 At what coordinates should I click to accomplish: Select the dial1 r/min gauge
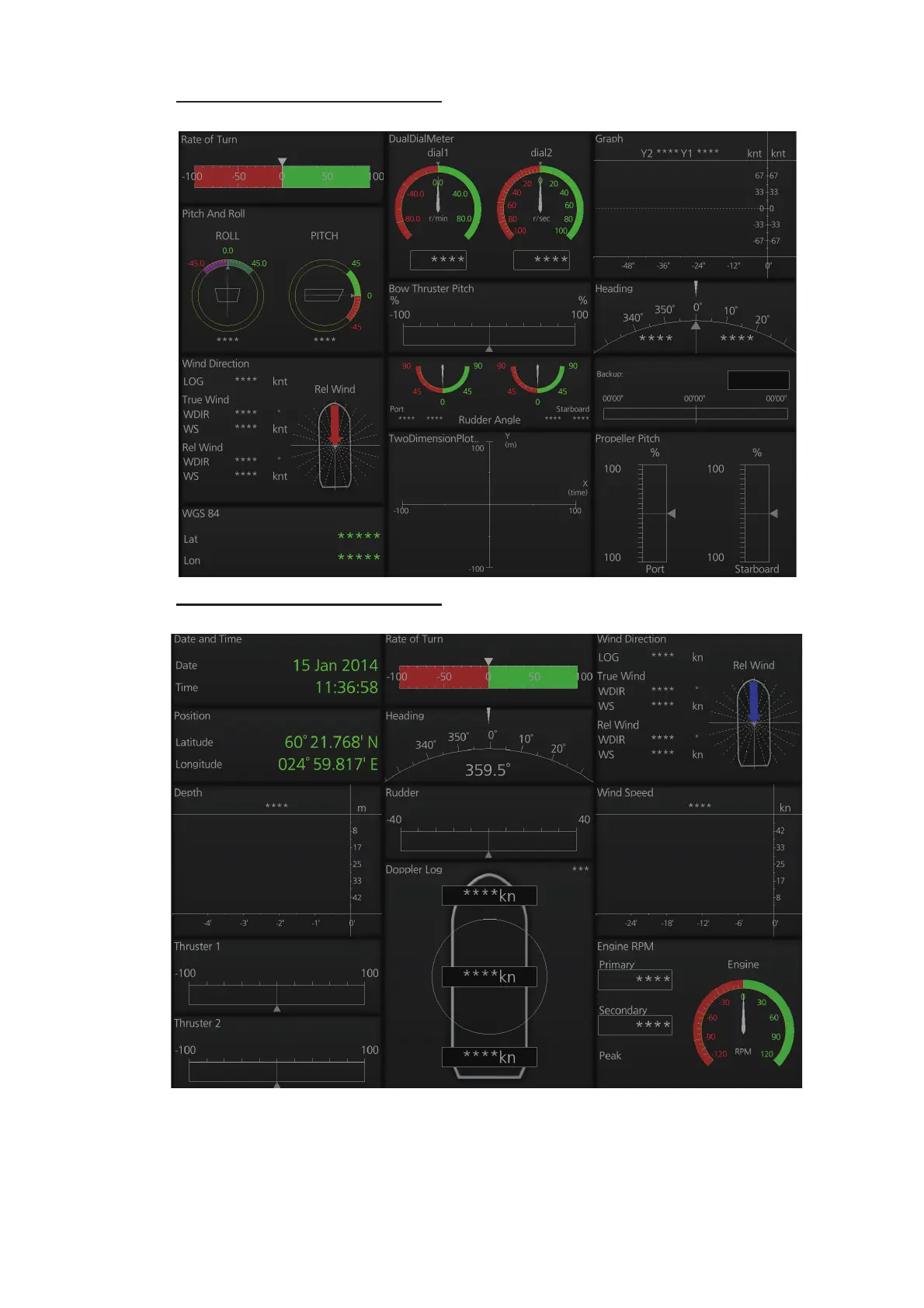438,202
